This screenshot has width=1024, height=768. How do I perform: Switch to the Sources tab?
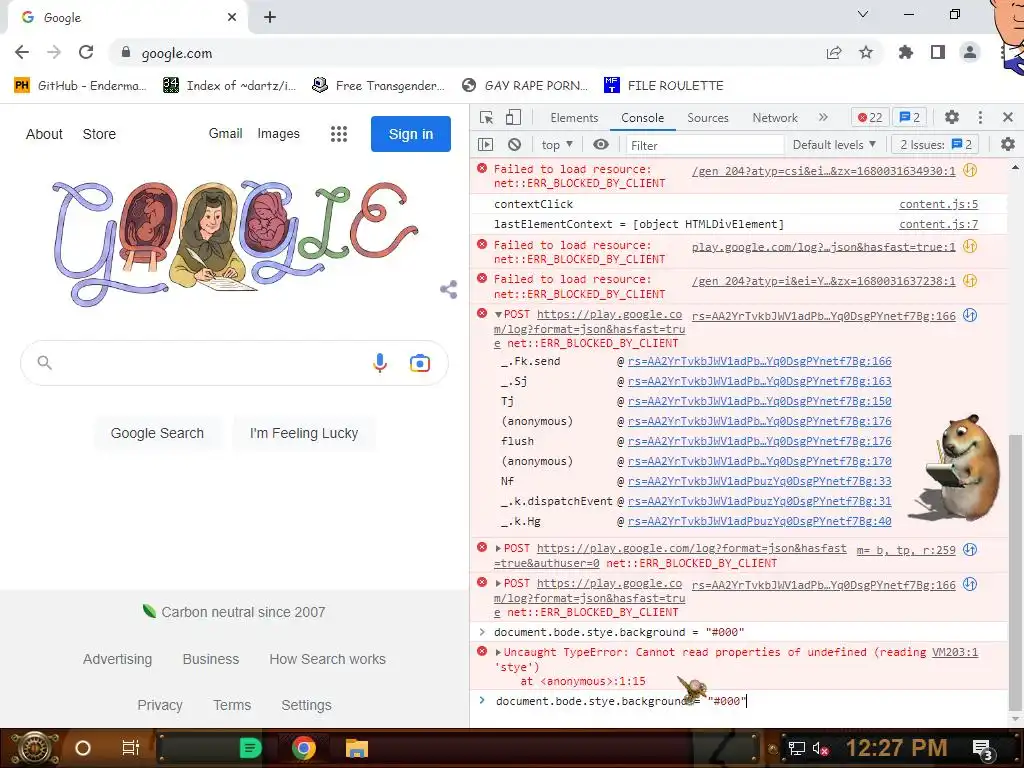tap(707, 118)
